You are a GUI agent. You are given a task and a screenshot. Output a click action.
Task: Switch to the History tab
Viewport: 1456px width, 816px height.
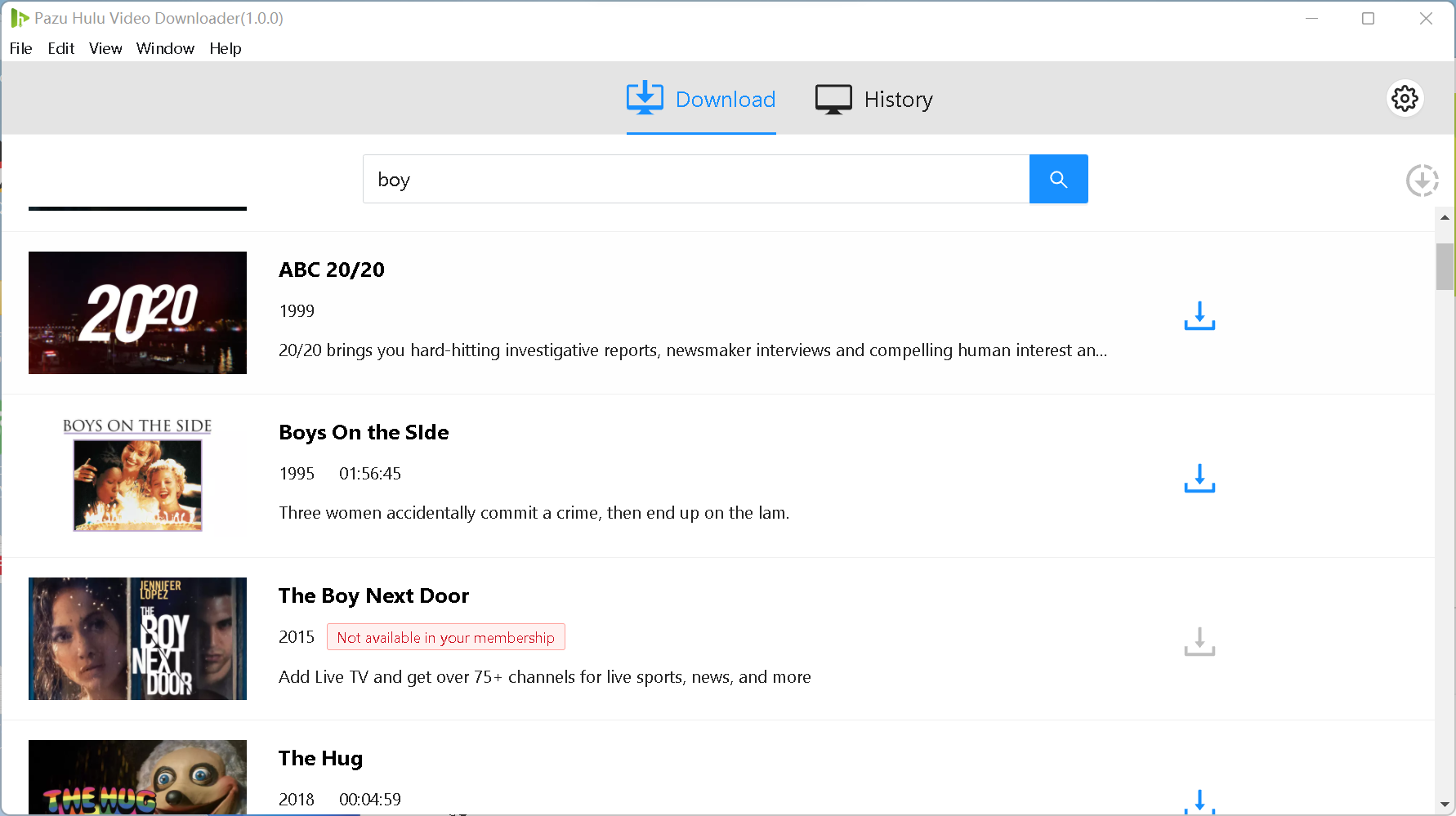tap(873, 100)
